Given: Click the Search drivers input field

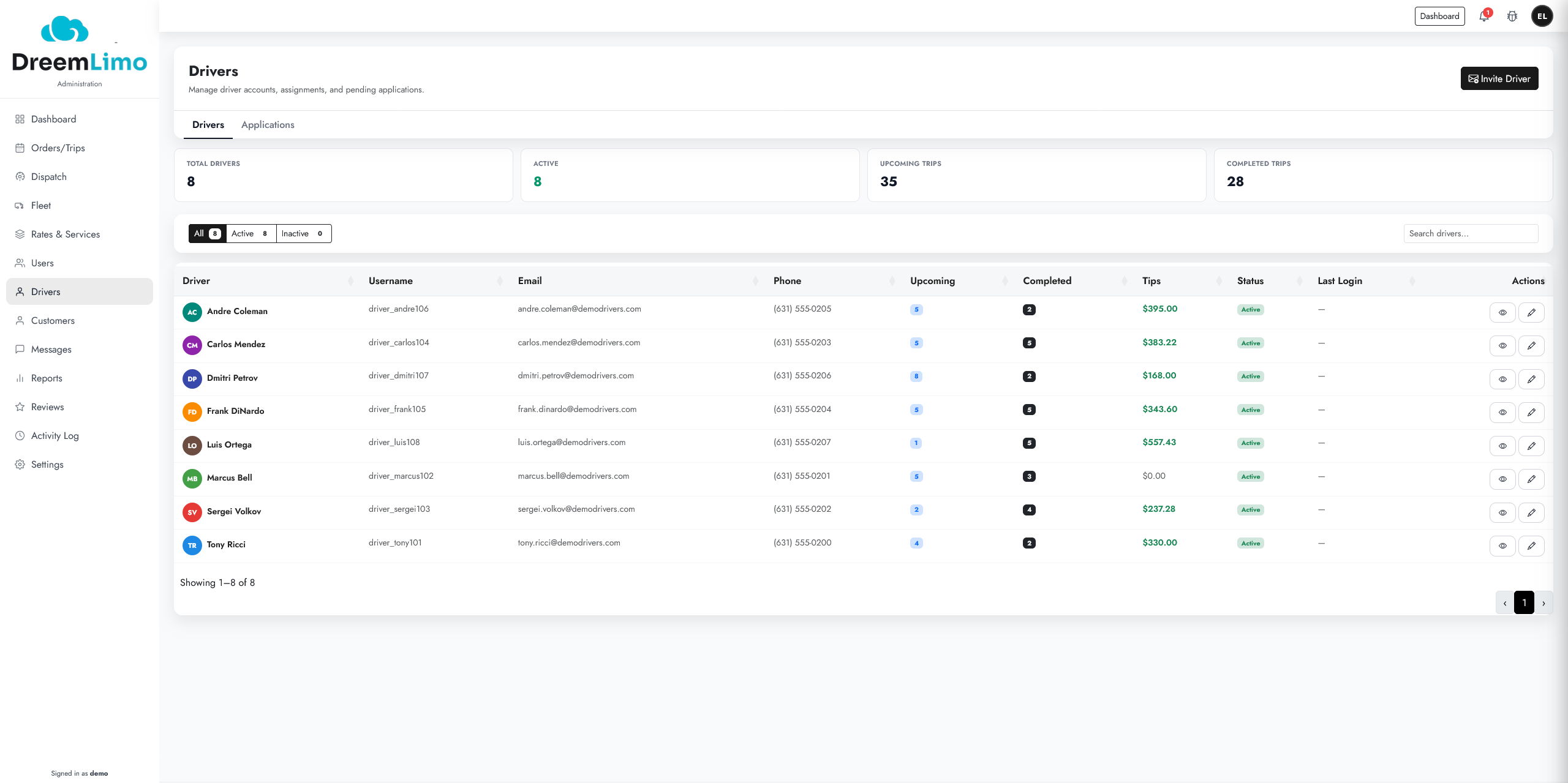Looking at the screenshot, I should [x=1471, y=233].
